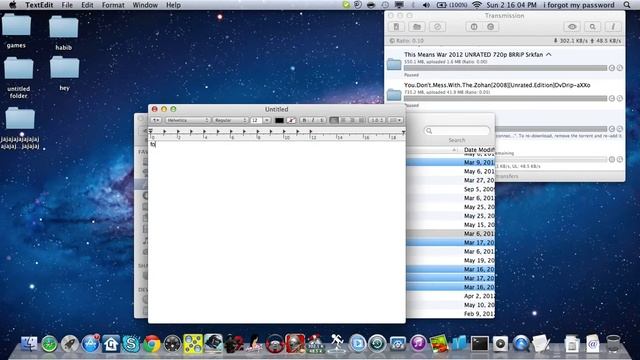Open the Help menu
The height and width of the screenshot is (360, 640).
(173, 5)
